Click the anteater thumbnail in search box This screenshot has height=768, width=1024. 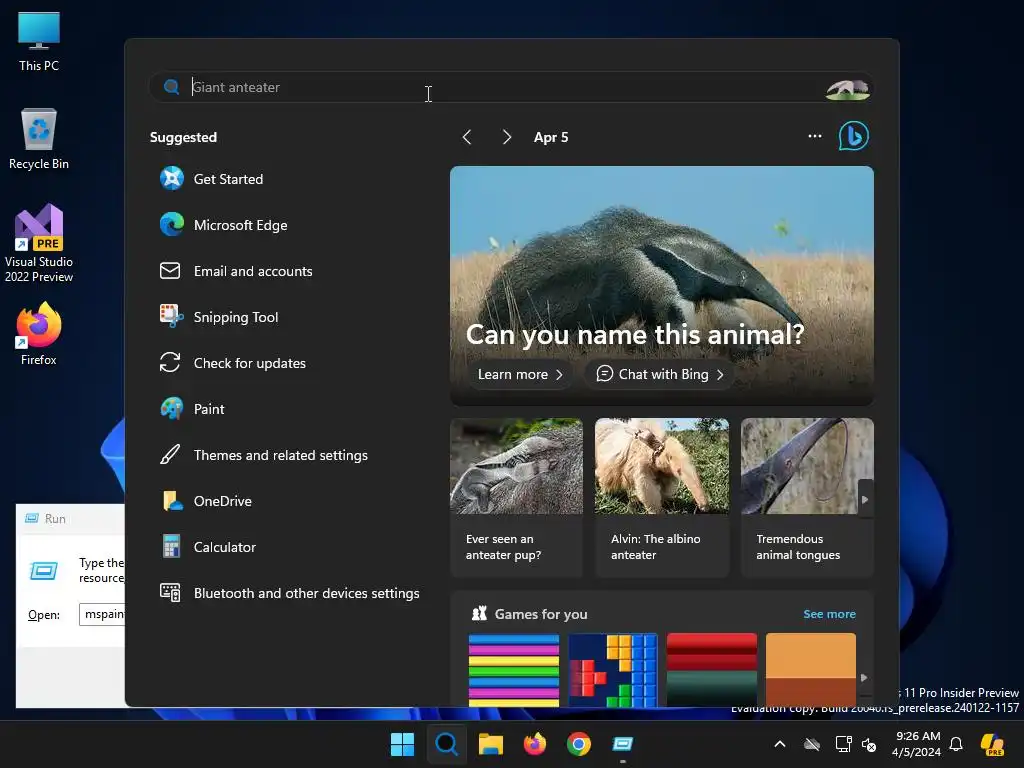[x=847, y=88]
